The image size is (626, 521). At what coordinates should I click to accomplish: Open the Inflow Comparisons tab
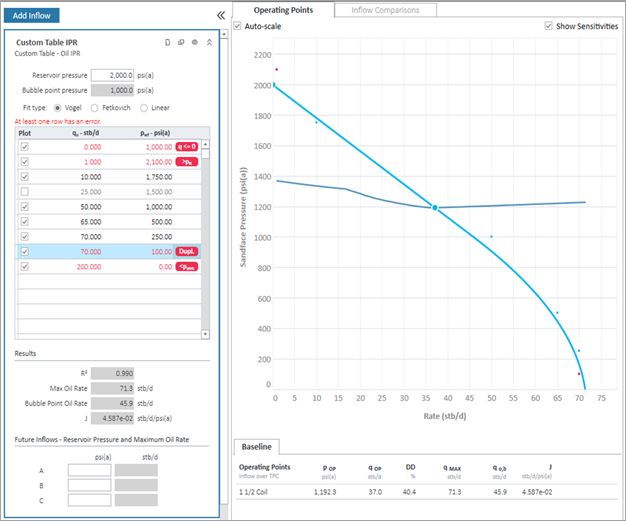pos(385,10)
